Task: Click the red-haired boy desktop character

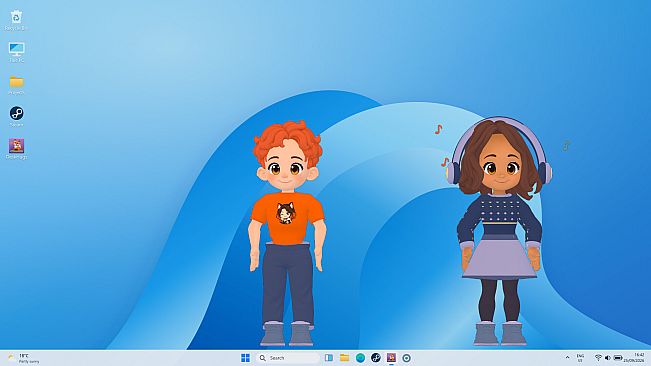Action: pyautogui.click(x=287, y=233)
